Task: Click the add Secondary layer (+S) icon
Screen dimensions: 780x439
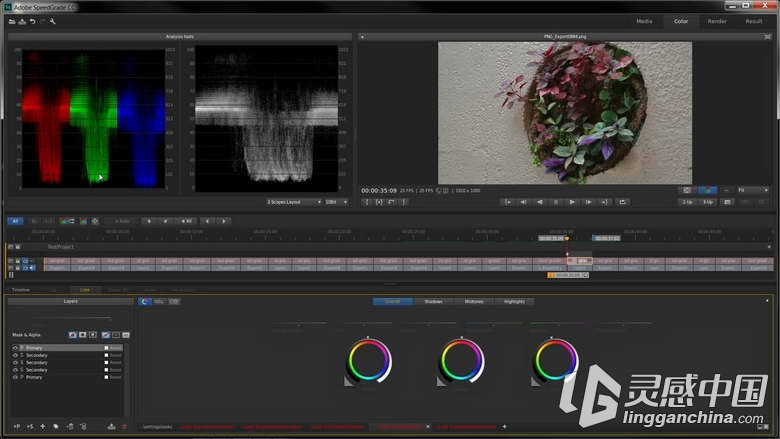Action: pyautogui.click(x=30, y=427)
